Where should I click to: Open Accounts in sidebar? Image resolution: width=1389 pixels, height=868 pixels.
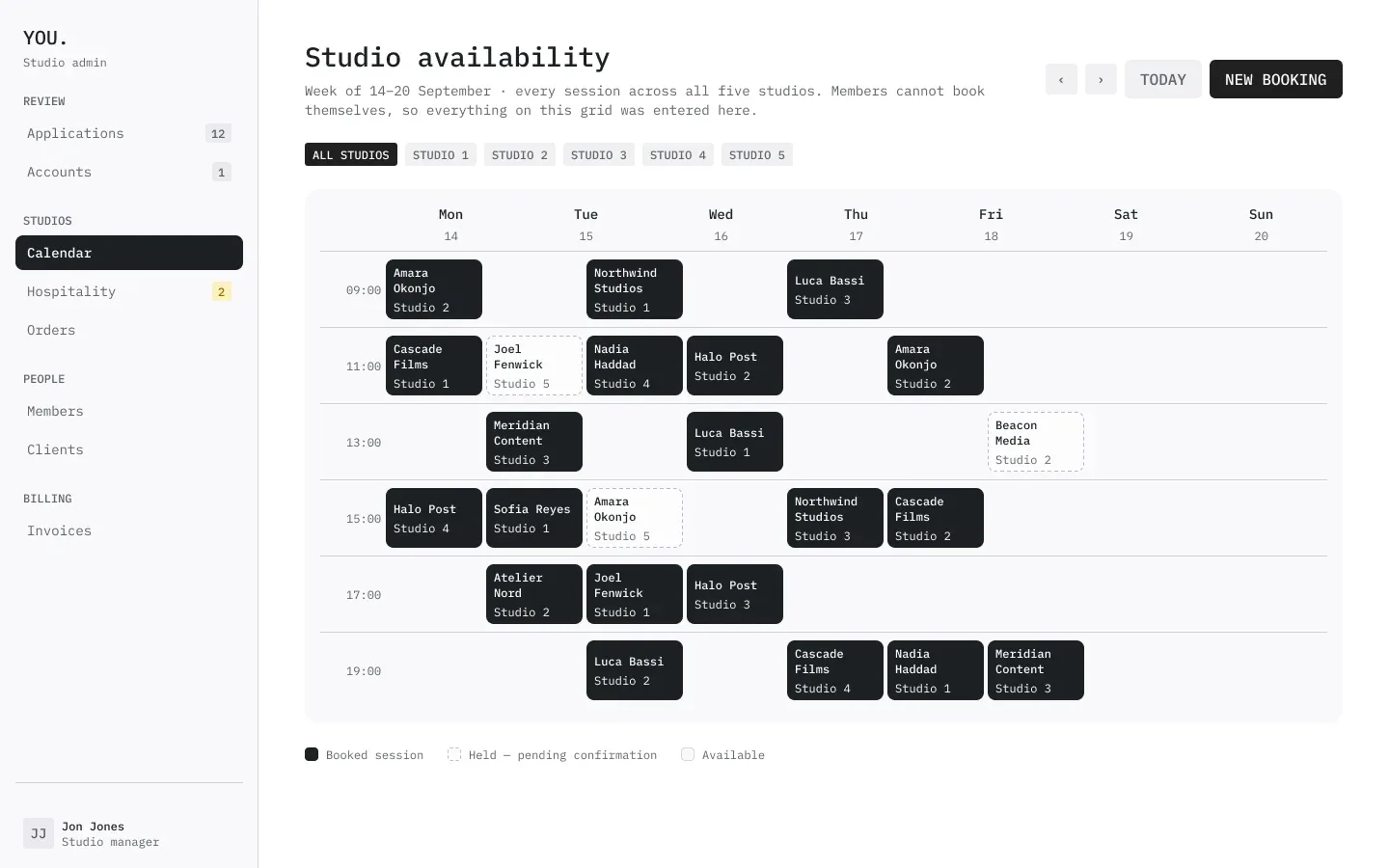pyautogui.click(x=129, y=172)
